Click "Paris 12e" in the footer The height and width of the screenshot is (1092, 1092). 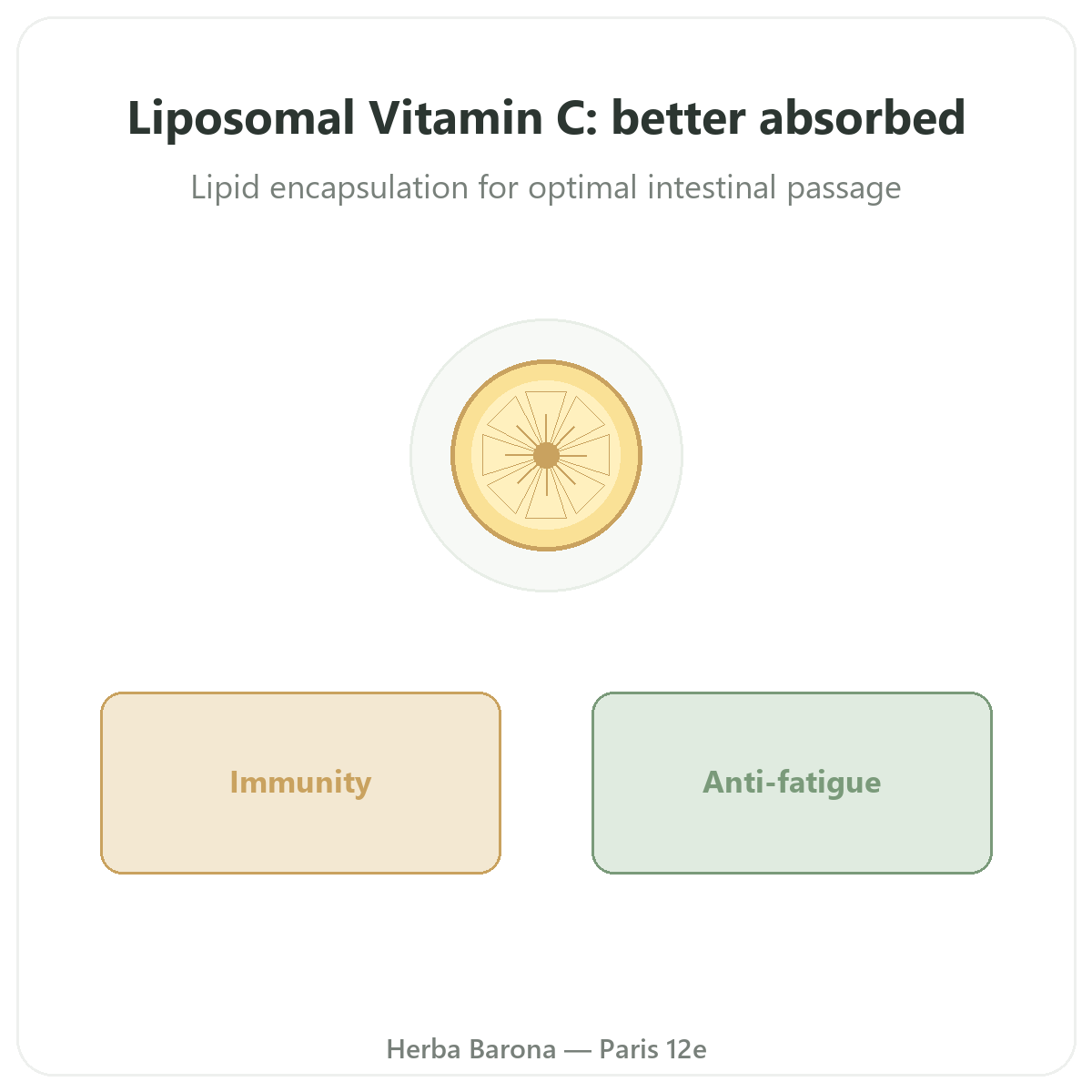click(x=652, y=1049)
